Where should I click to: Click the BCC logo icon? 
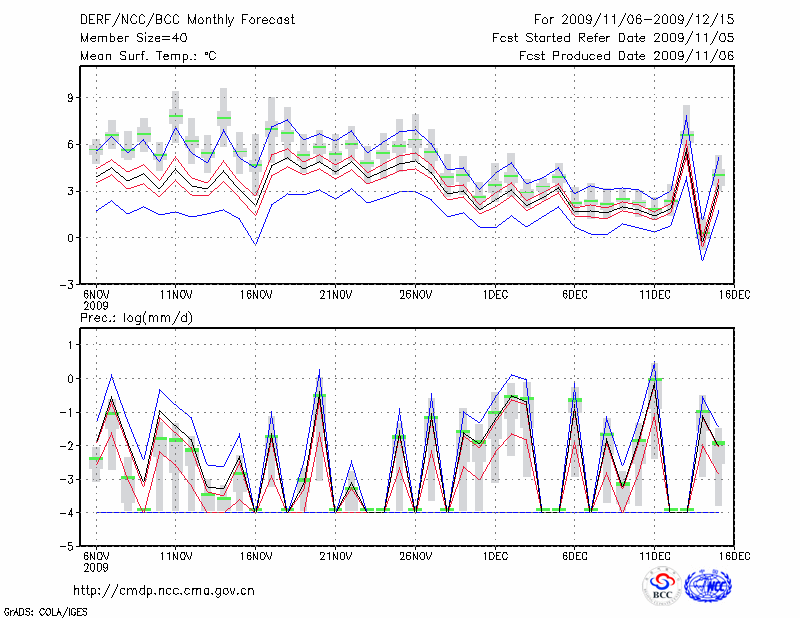tap(661, 586)
